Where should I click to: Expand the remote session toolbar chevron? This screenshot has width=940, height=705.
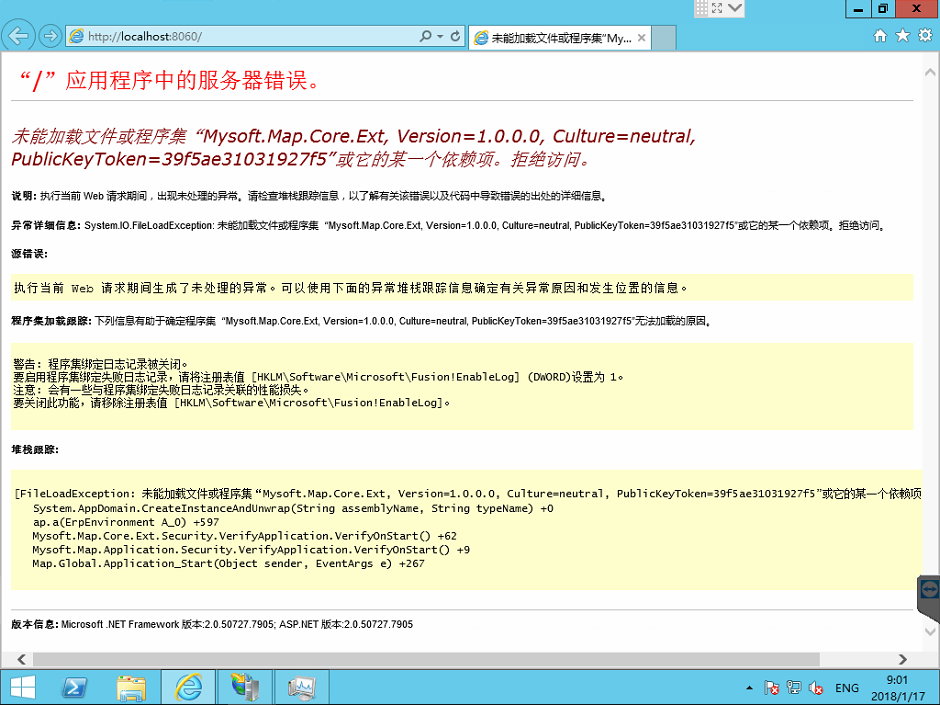pyautogui.click(x=736, y=8)
